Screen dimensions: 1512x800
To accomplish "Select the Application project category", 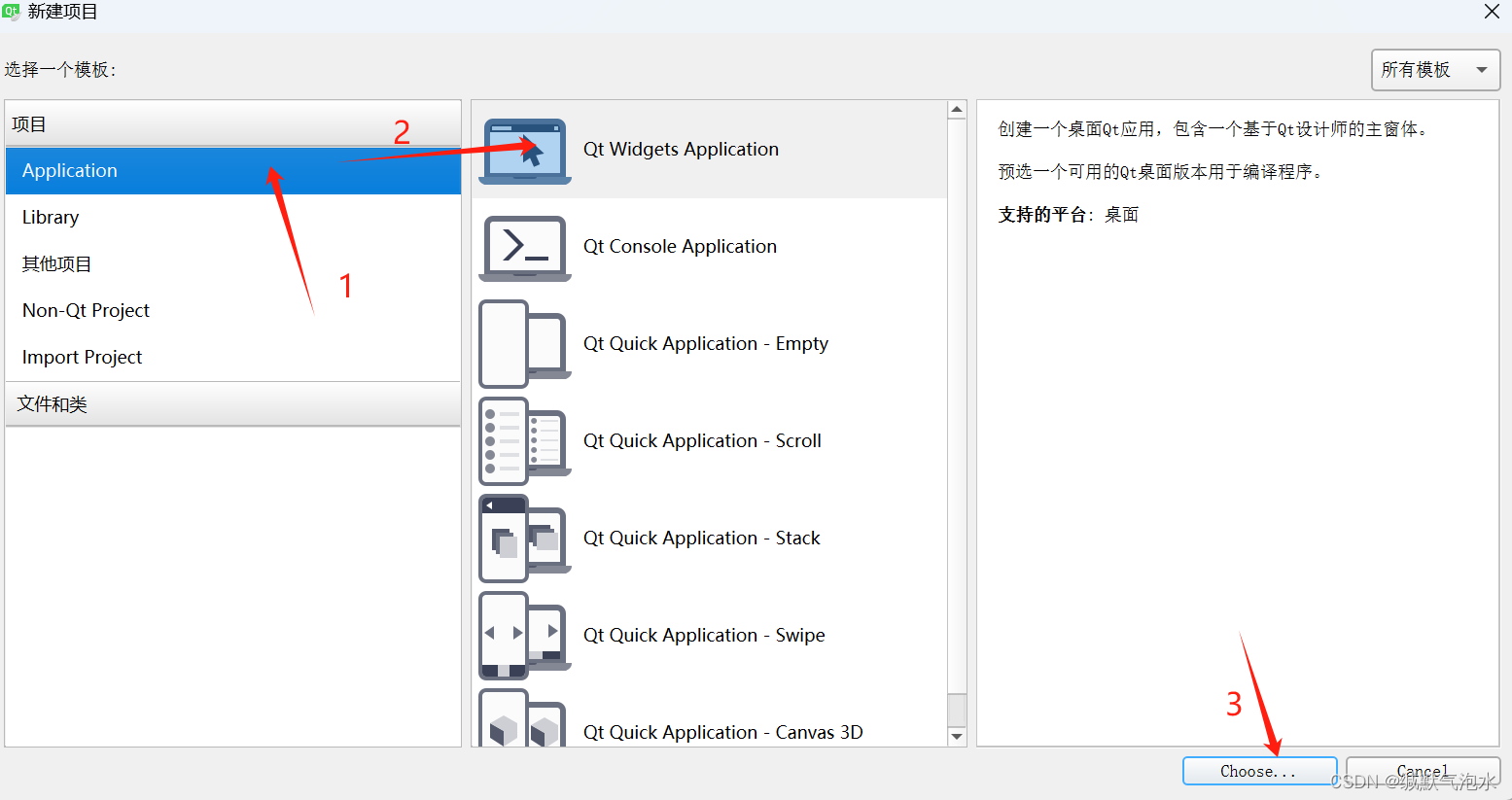I will 233,170.
